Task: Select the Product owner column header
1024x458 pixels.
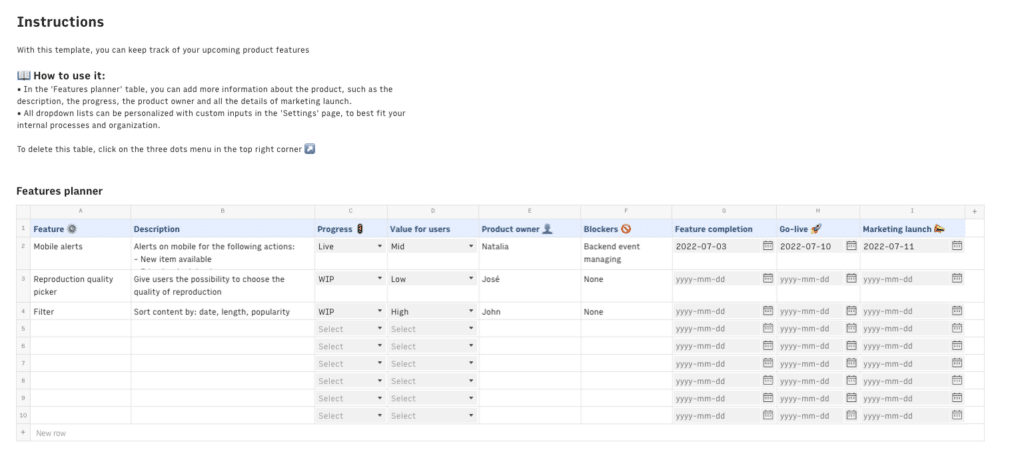Action: tap(529, 229)
